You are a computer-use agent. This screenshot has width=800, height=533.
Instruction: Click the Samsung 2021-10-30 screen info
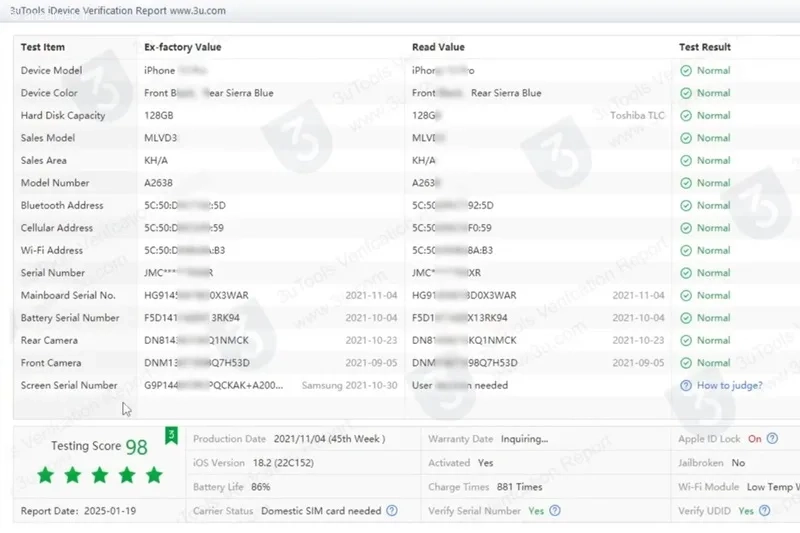[349, 386]
